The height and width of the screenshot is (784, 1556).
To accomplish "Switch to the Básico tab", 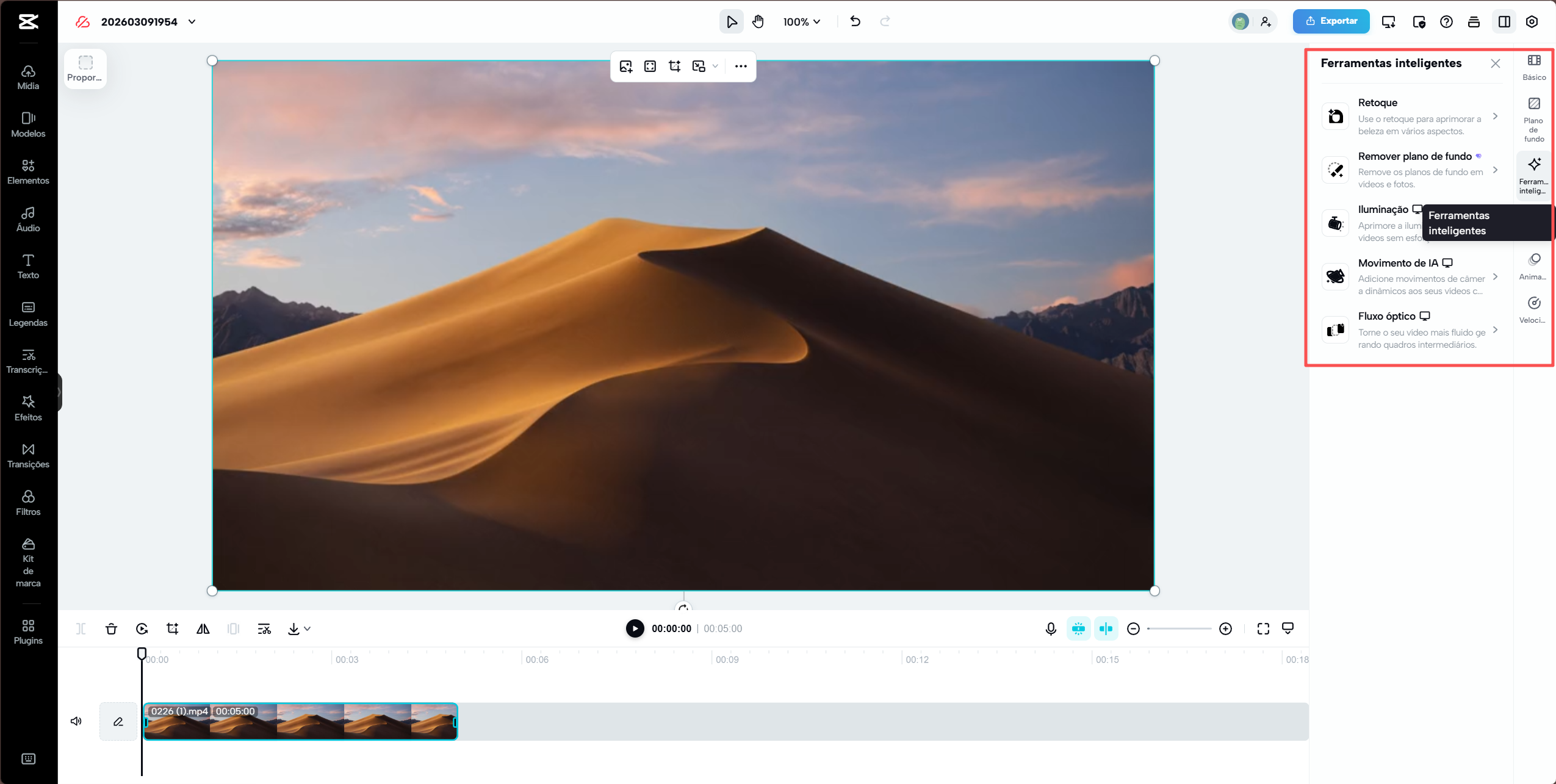I will coord(1535,67).
